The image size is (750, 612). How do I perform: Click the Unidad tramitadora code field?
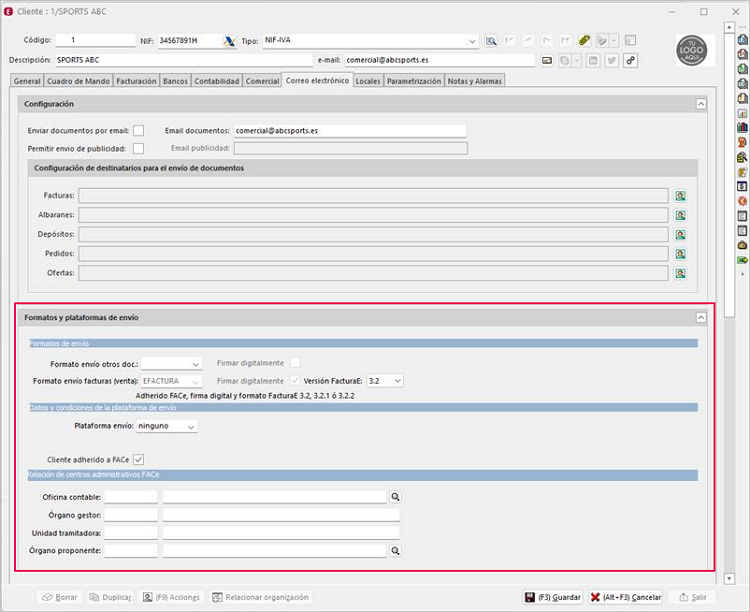click(x=131, y=533)
